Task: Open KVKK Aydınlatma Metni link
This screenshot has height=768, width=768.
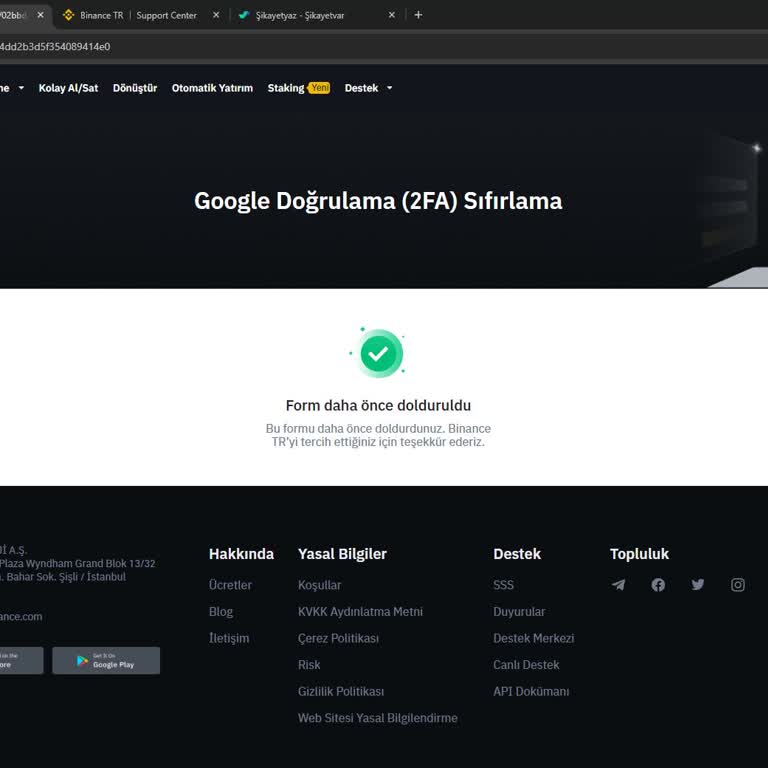Action: pos(360,612)
